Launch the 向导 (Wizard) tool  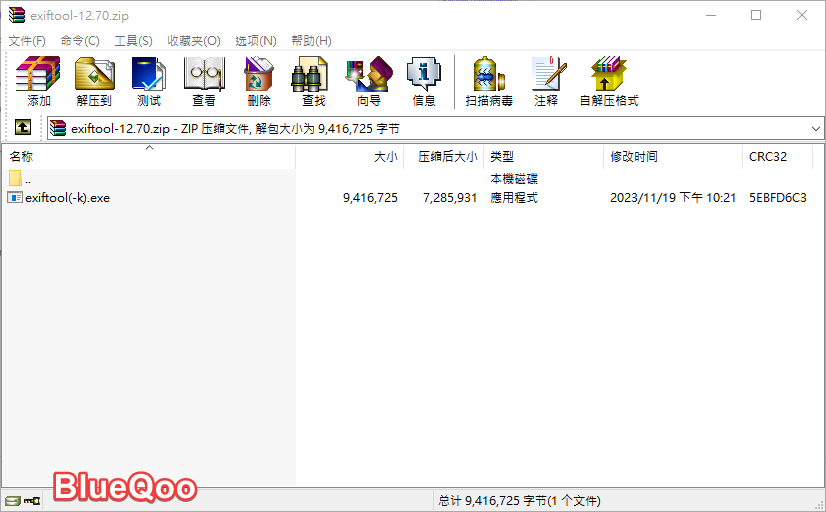[x=369, y=81]
